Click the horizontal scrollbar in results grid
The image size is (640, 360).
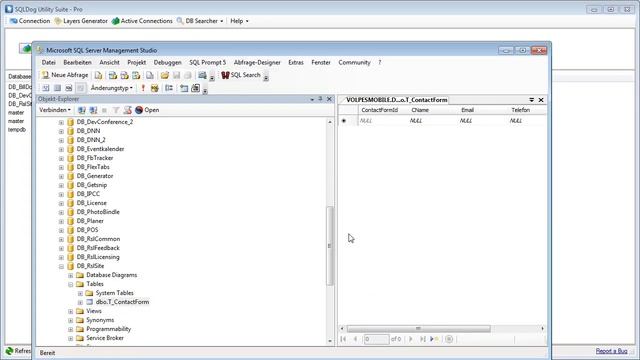(x=418, y=329)
